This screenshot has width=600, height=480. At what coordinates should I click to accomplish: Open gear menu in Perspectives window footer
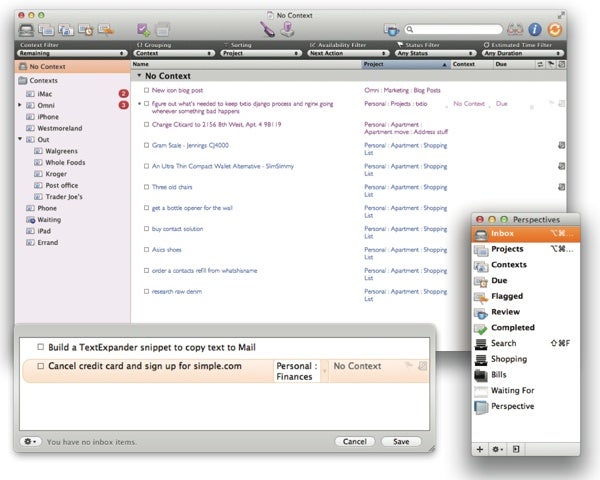[x=497, y=449]
